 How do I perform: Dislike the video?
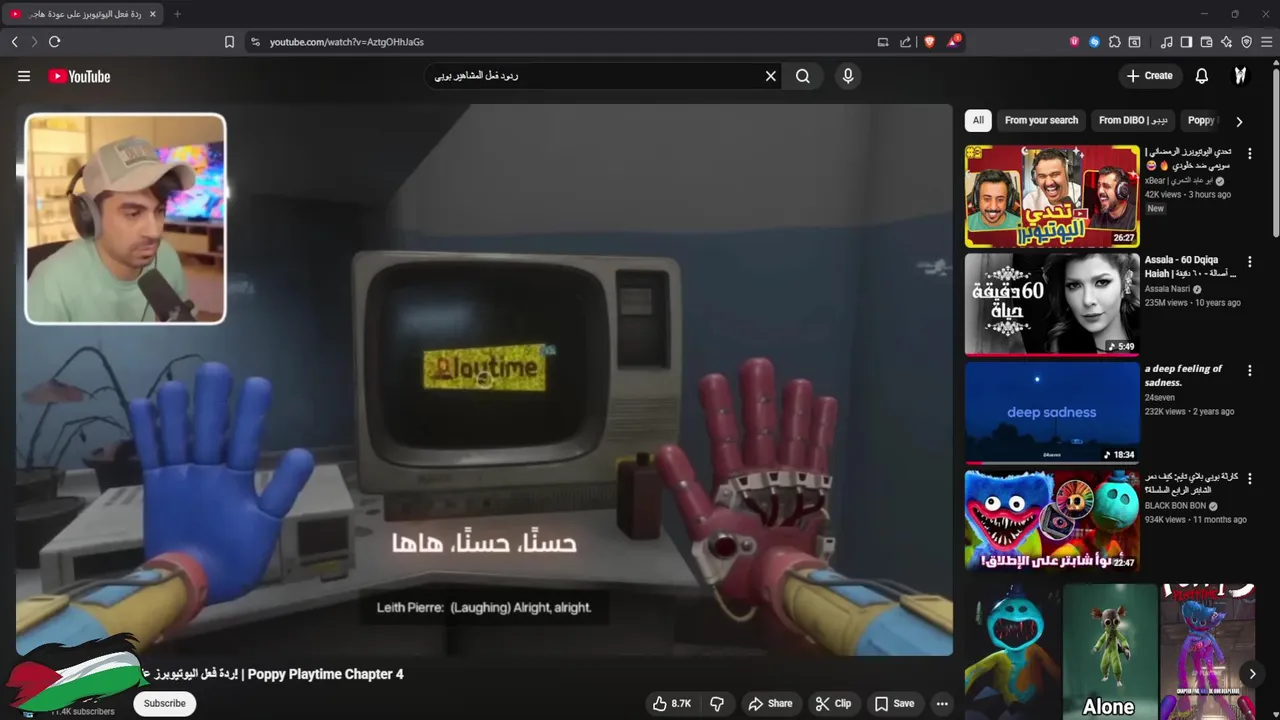[717, 704]
